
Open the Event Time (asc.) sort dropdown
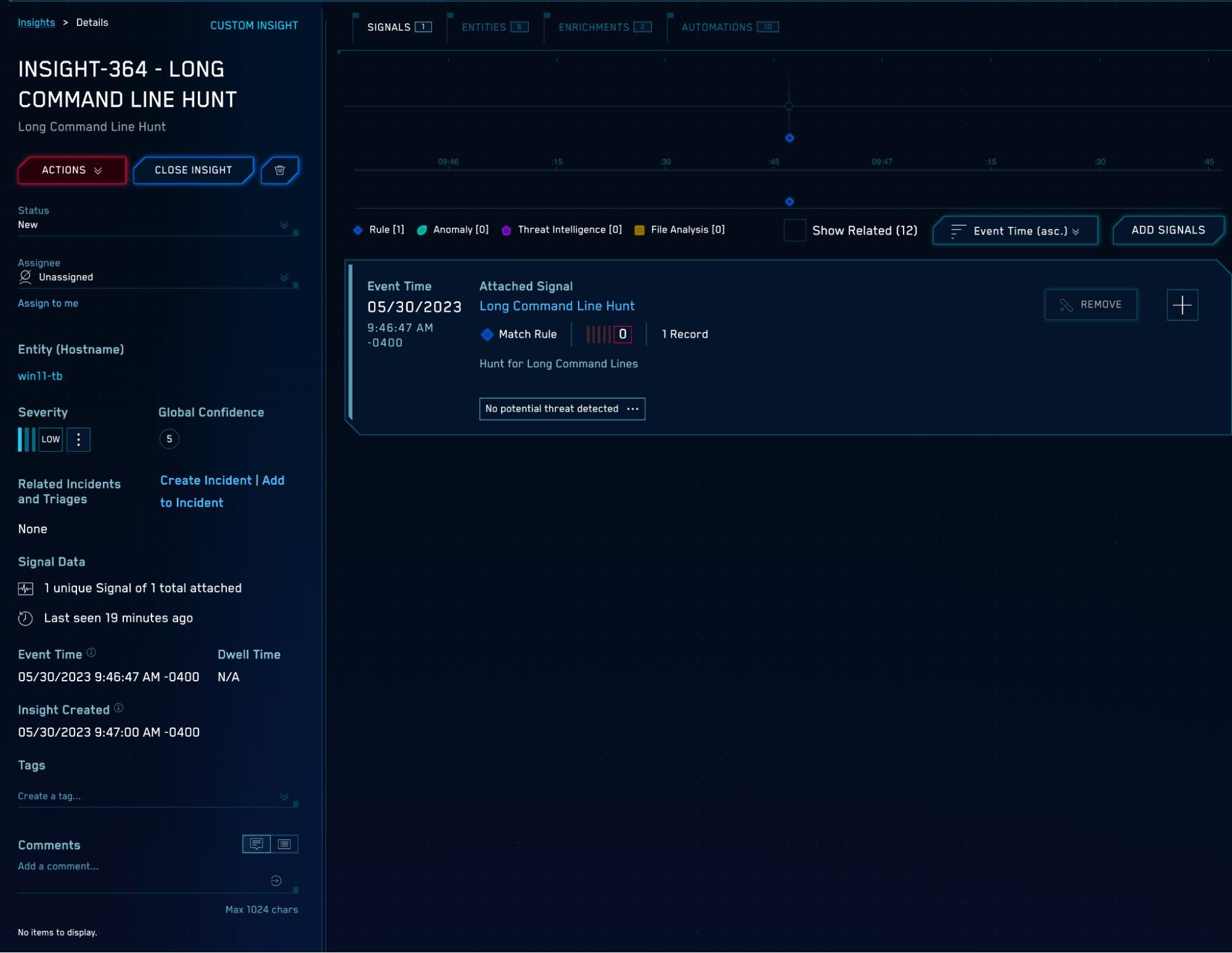(1014, 230)
